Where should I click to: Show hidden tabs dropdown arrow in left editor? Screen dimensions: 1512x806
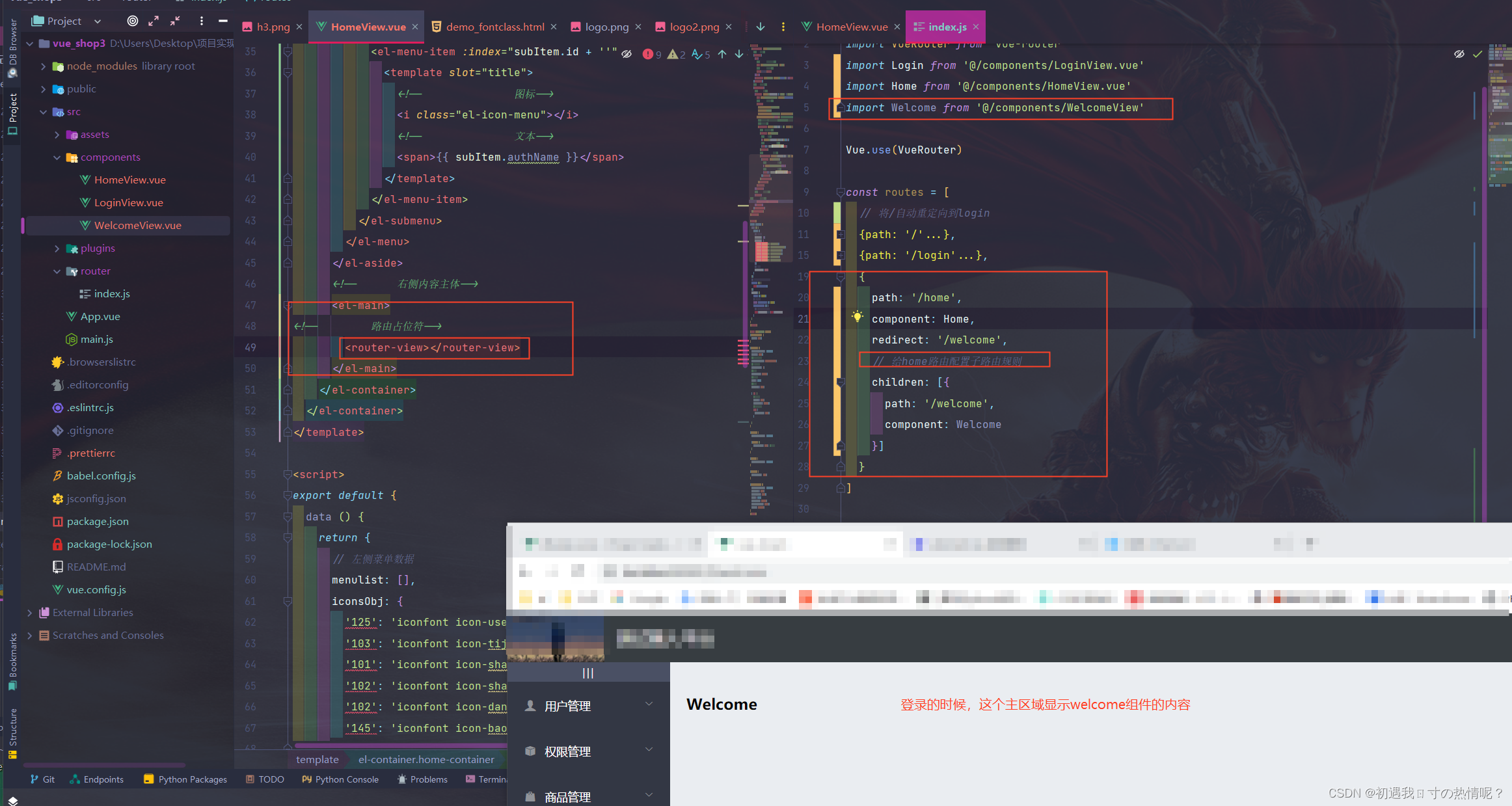point(761,27)
